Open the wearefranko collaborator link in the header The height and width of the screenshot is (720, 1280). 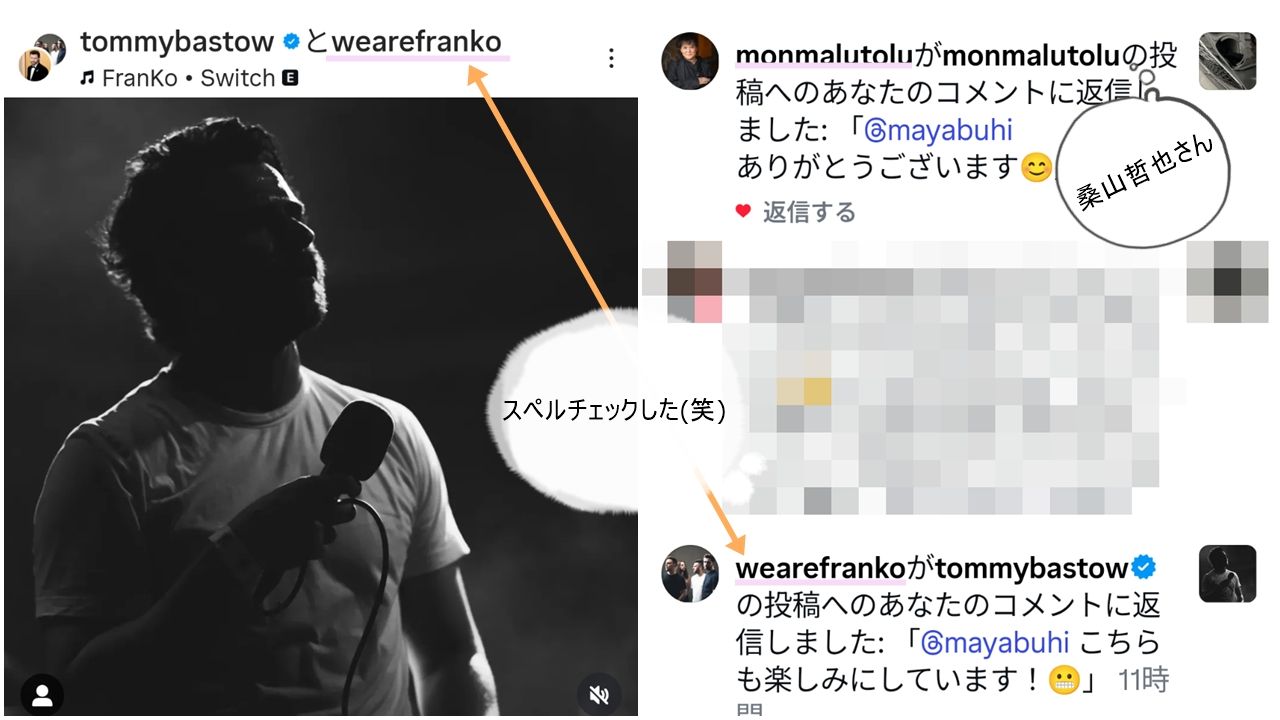tap(416, 42)
